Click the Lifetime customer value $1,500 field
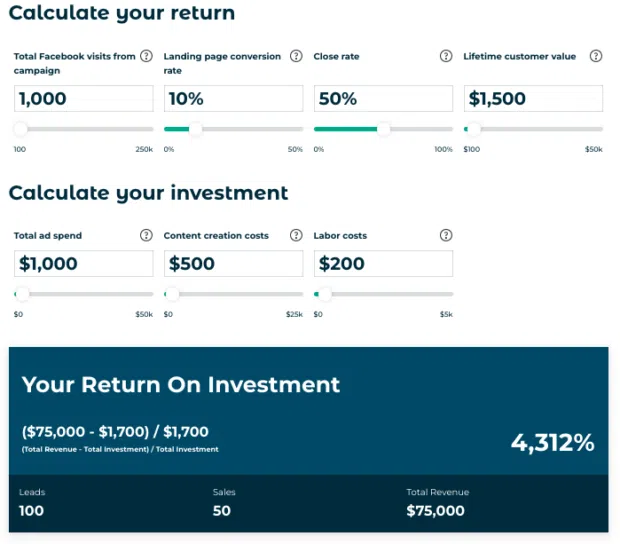 pos(533,98)
